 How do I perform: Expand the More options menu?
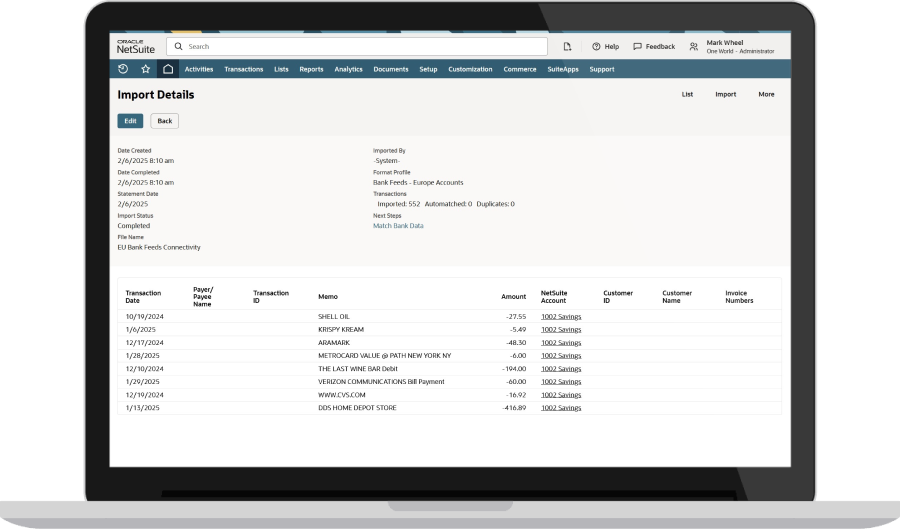[766, 94]
